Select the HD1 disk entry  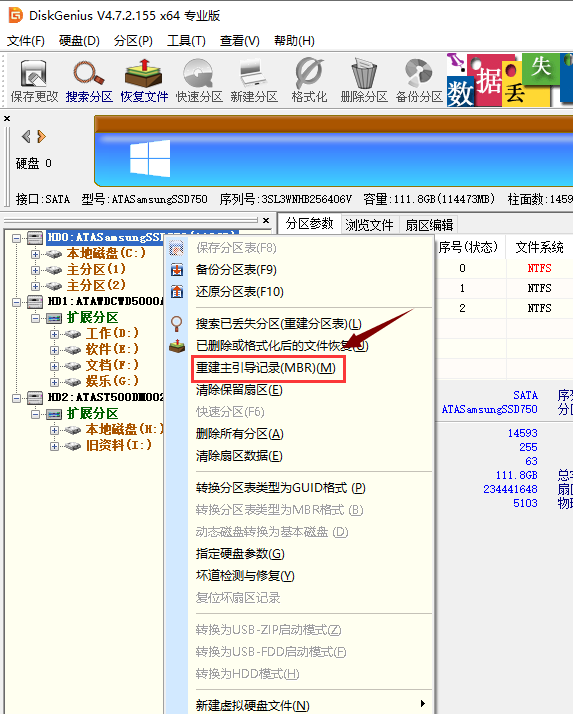105,301
